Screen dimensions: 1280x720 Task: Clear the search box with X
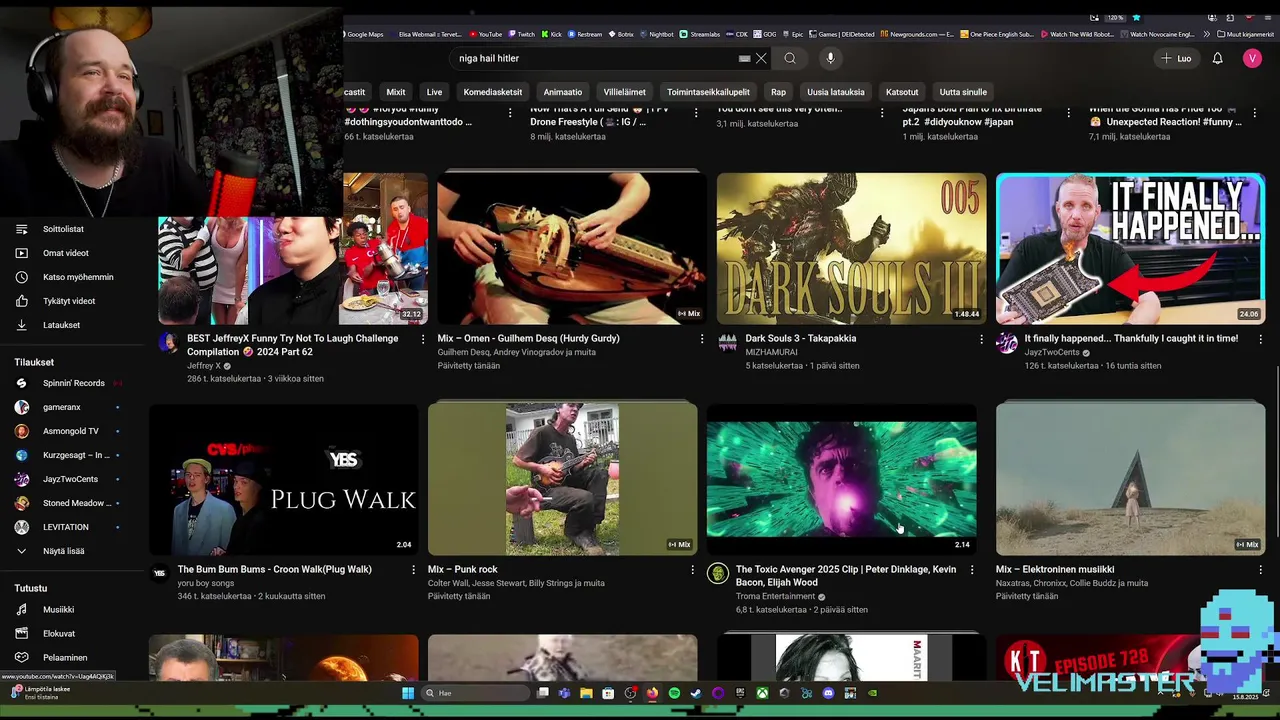761,58
